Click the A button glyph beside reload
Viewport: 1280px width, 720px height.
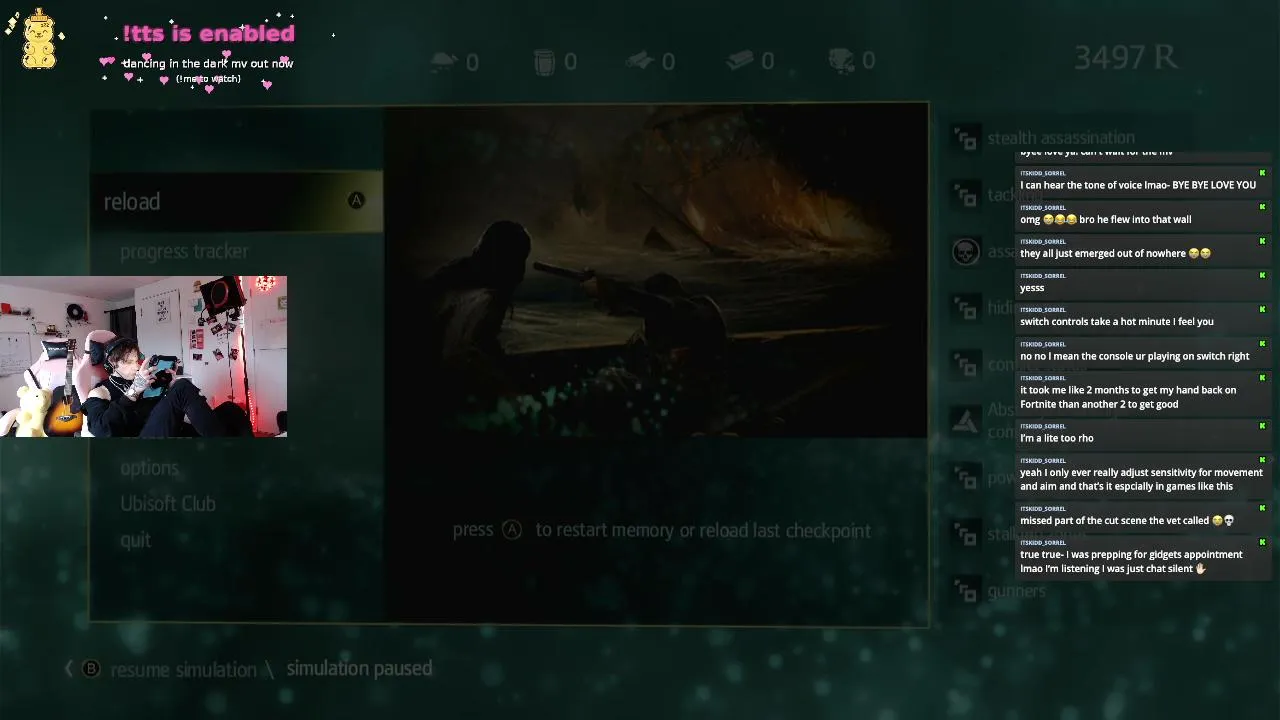tap(356, 201)
